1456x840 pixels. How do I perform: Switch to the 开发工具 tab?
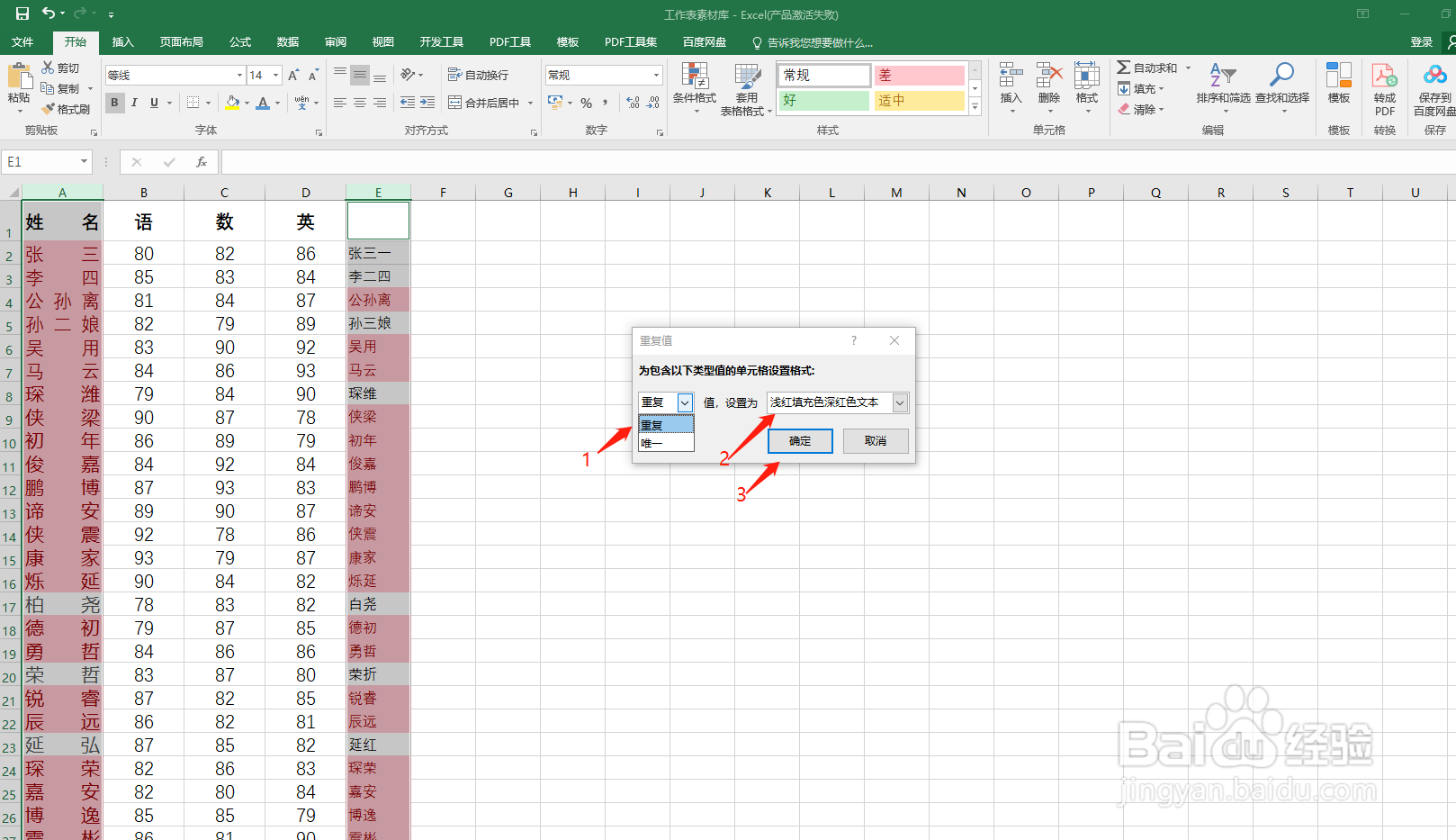pyautogui.click(x=441, y=42)
